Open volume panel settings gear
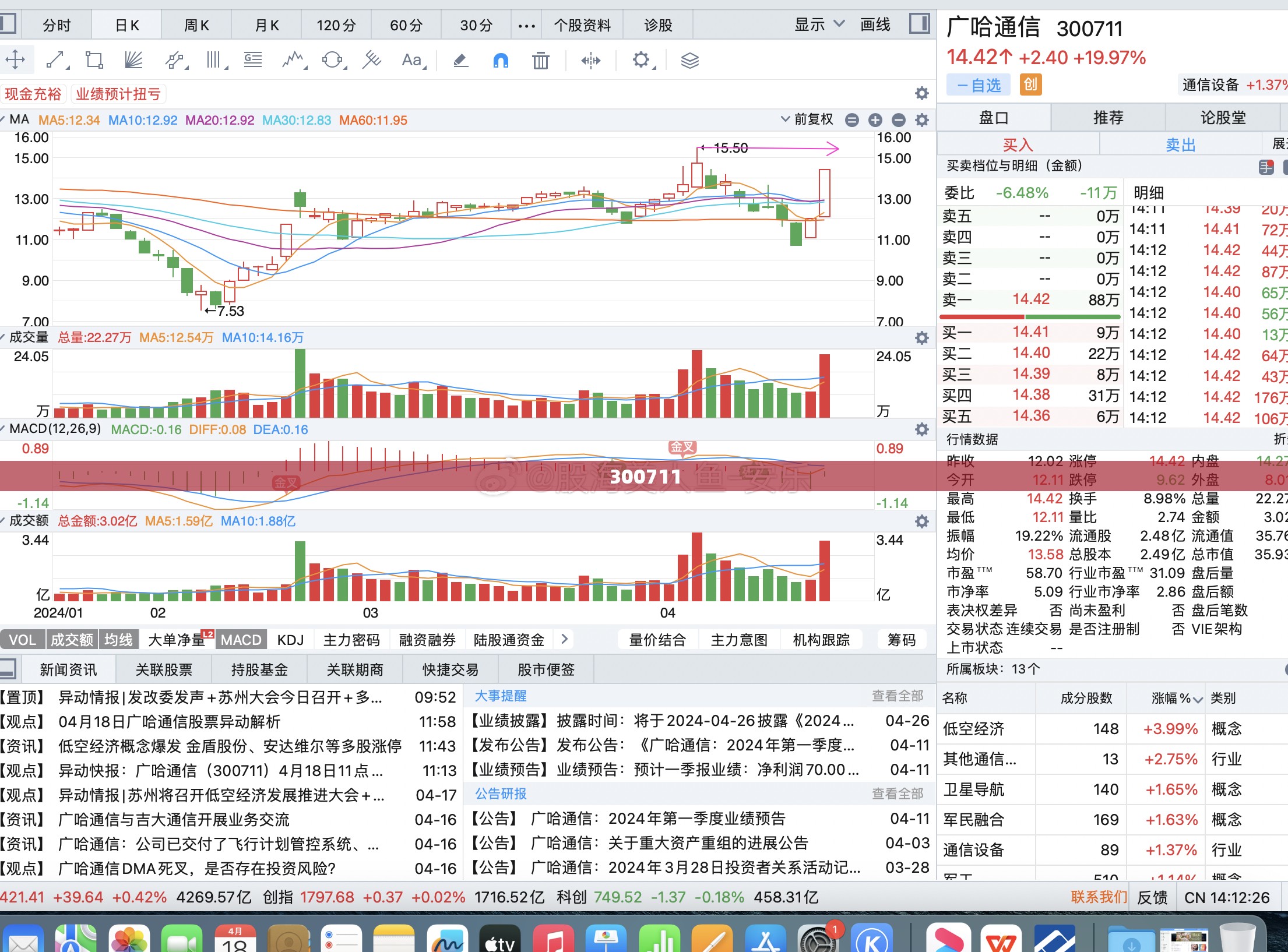1288x952 pixels. (x=921, y=338)
